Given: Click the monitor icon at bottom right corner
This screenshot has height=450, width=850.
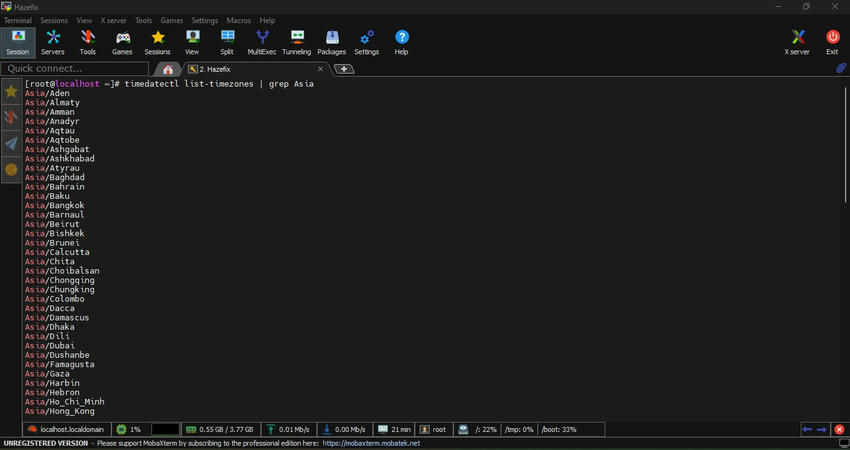Looking at the screenshot, I should coord(844,443).
